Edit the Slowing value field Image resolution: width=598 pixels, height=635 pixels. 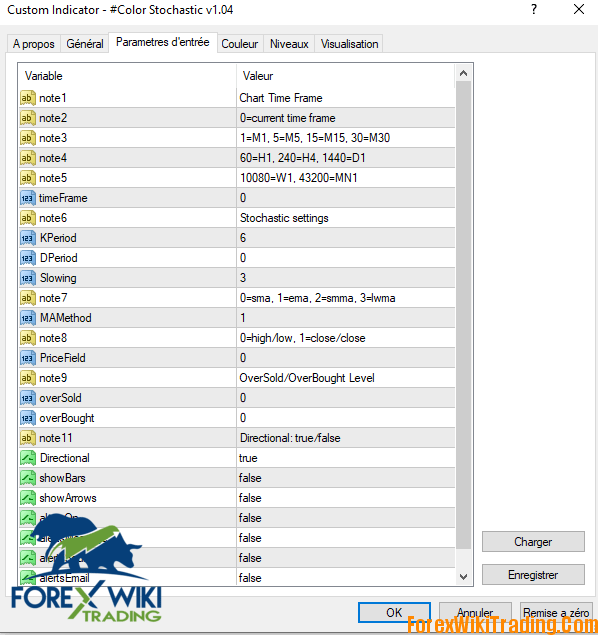tap(345, 278)
